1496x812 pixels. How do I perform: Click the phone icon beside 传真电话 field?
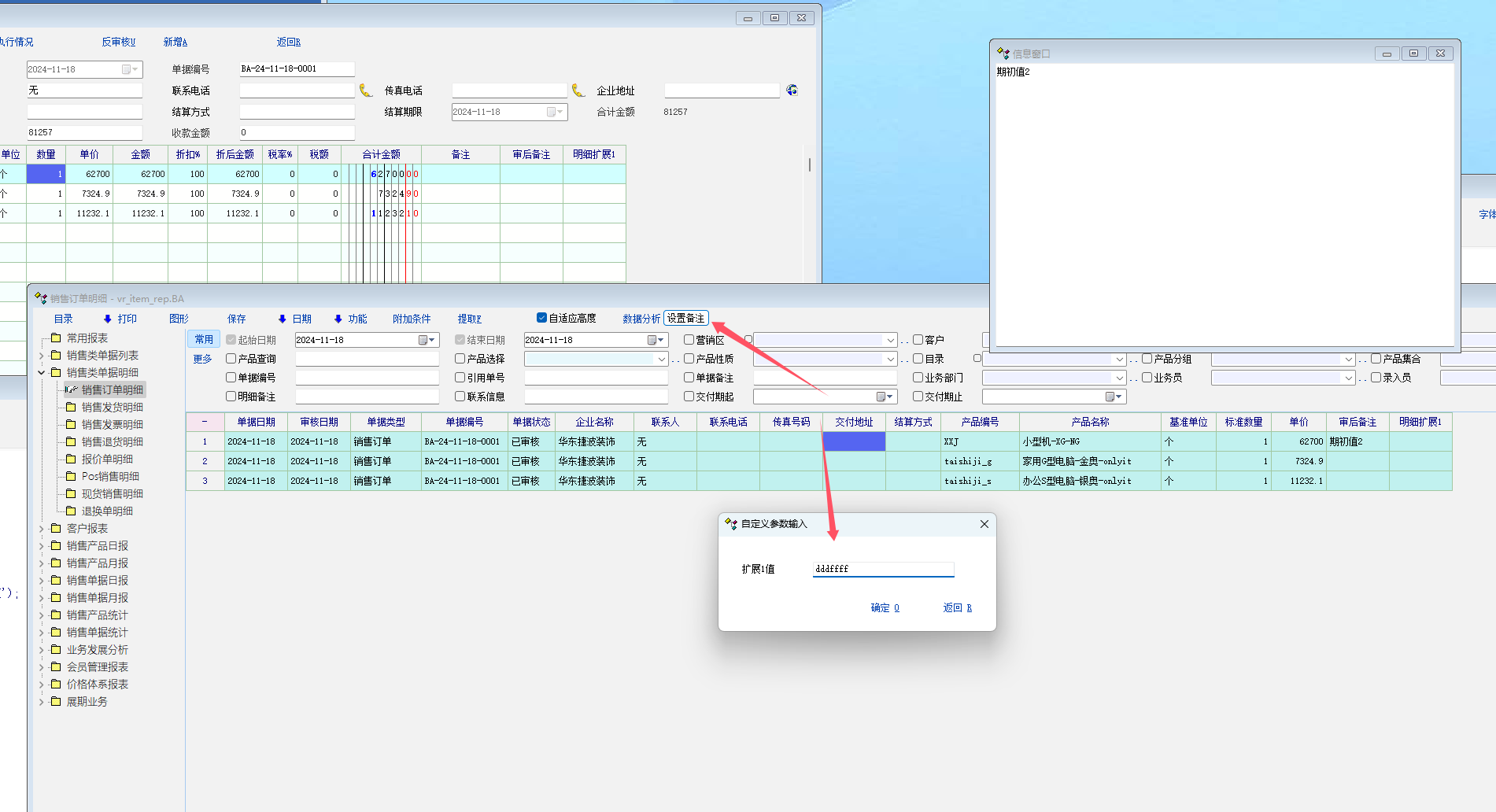[x=578, y=90]
